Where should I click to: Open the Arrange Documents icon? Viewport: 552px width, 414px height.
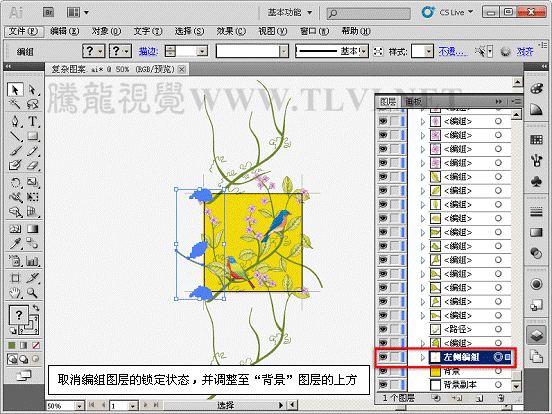pos(77,12)
